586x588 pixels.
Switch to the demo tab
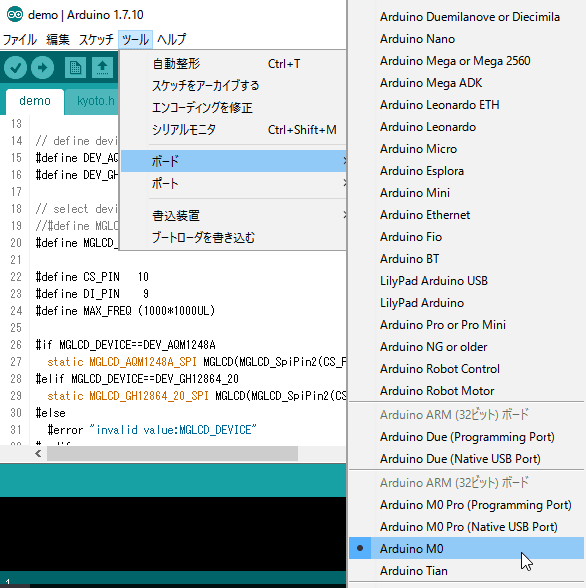(35, 101)
